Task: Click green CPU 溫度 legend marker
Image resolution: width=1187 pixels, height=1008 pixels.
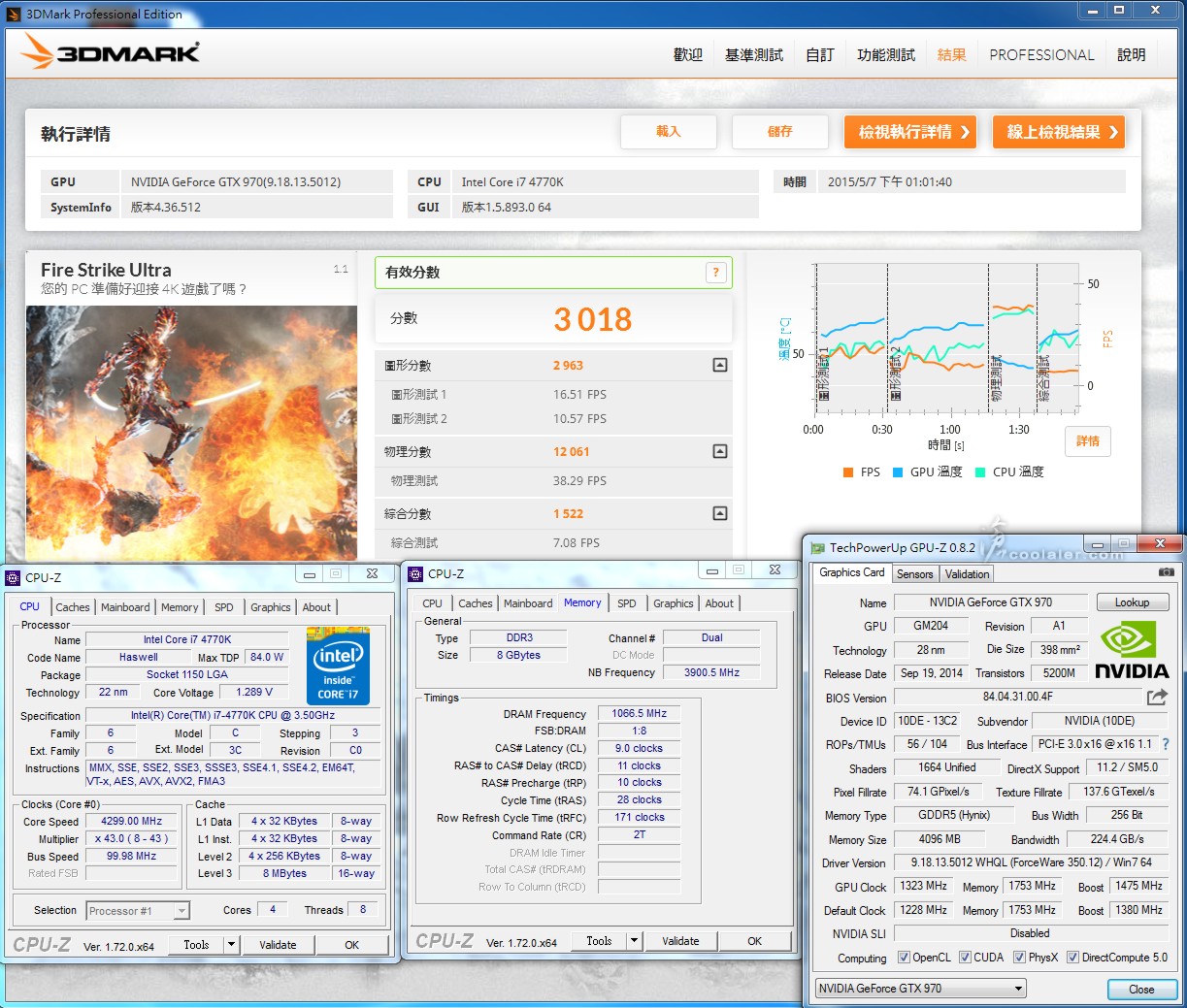Action: [x=980, y=472]
